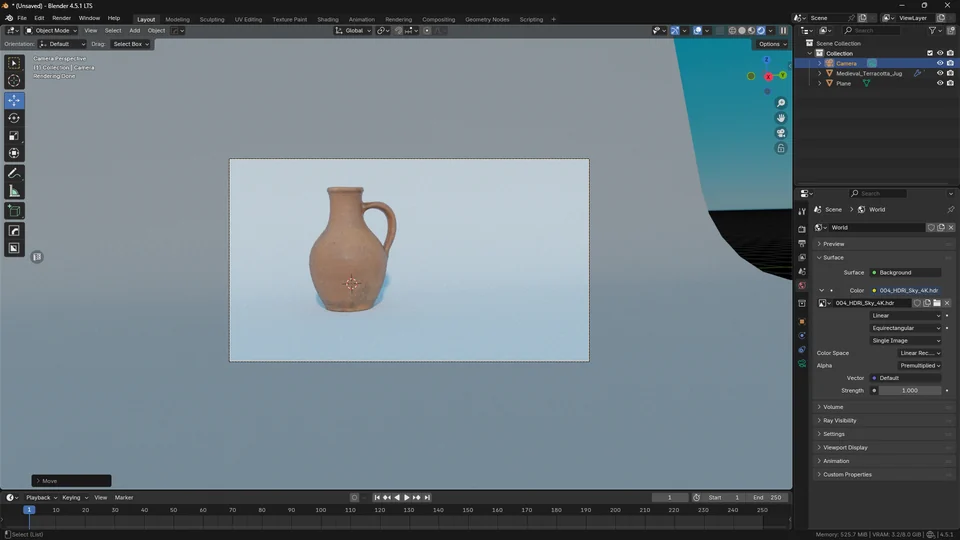Hide Collection in viewport via eye icon
Viewport: 960px width, 540px height.
click(940, 53)
